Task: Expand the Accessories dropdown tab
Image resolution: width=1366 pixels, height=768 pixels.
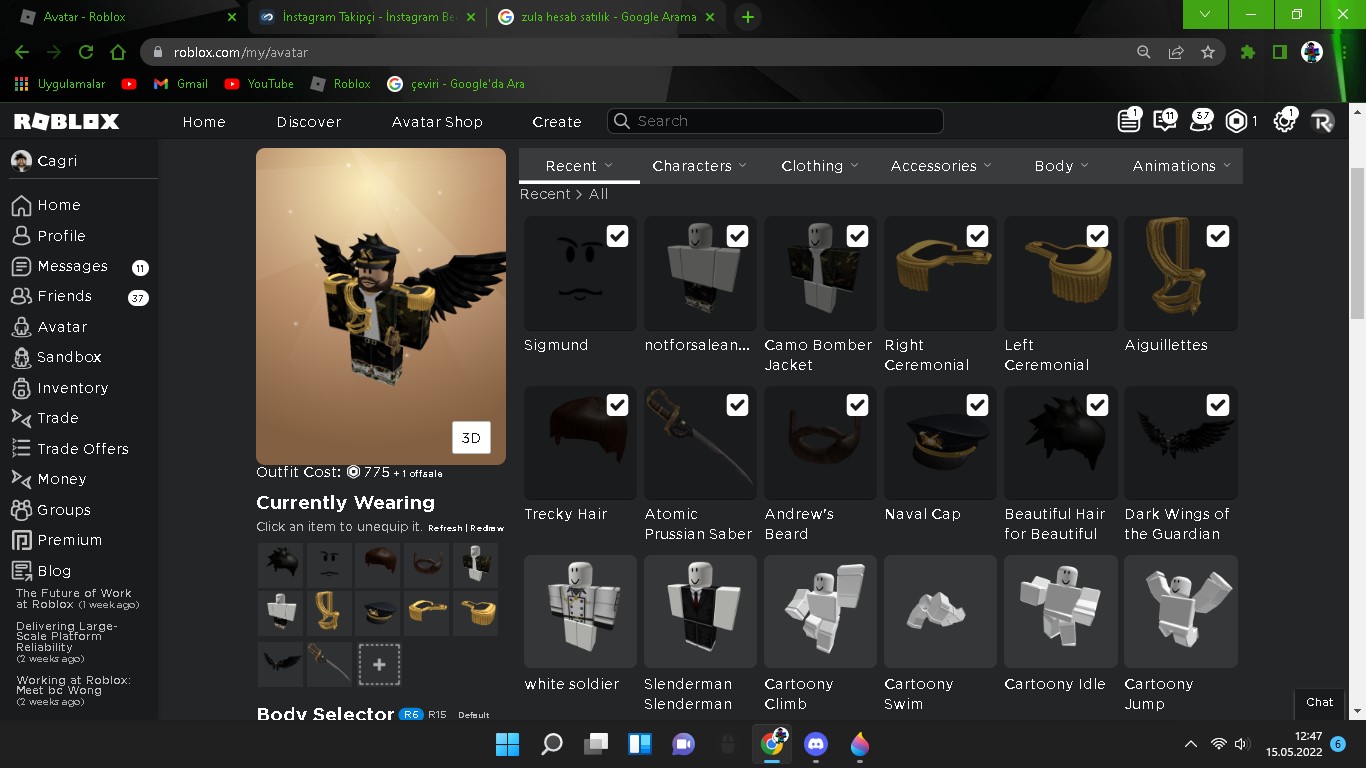Action: (x=941, y=166)
